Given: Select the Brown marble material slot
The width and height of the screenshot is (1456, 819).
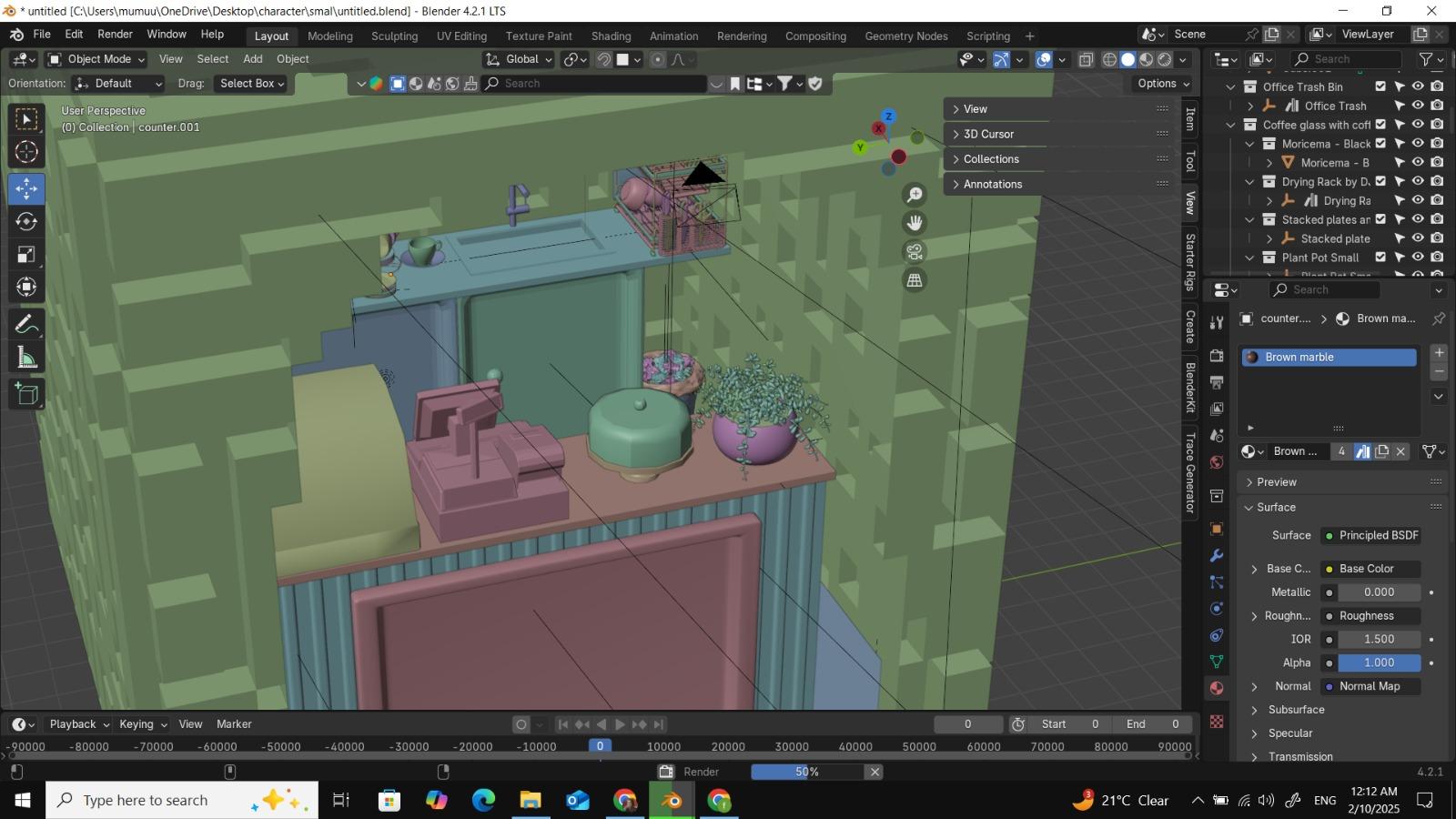Looking at the screenshot, I should pyautogui.click(x=1329, y=358).
